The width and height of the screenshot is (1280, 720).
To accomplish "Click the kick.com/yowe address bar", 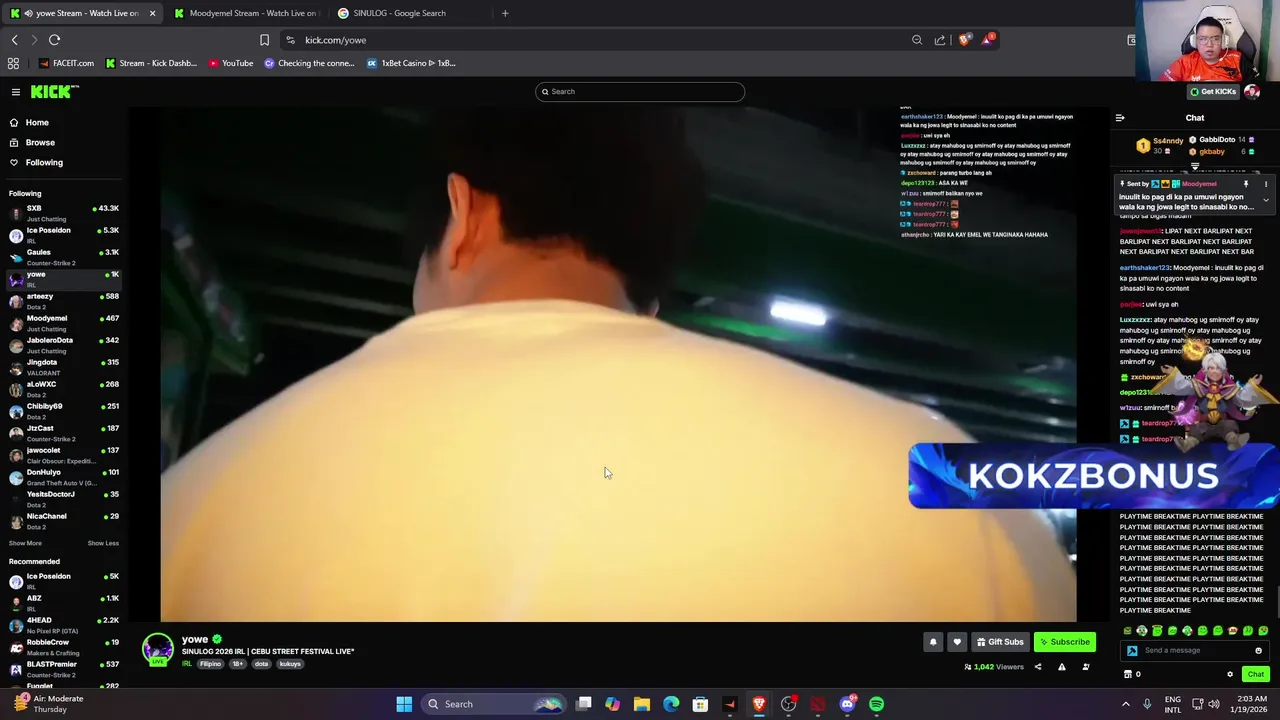I will tap(600, 40).
